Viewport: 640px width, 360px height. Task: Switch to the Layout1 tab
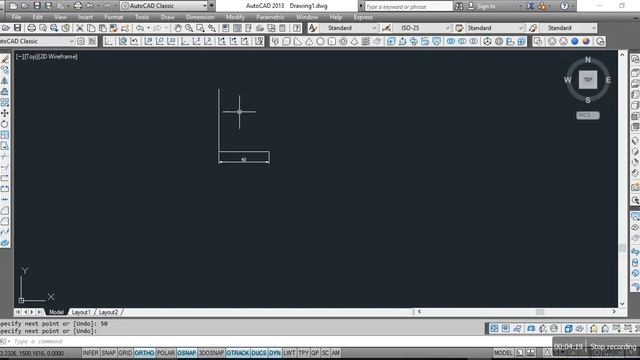click(81, 312)
